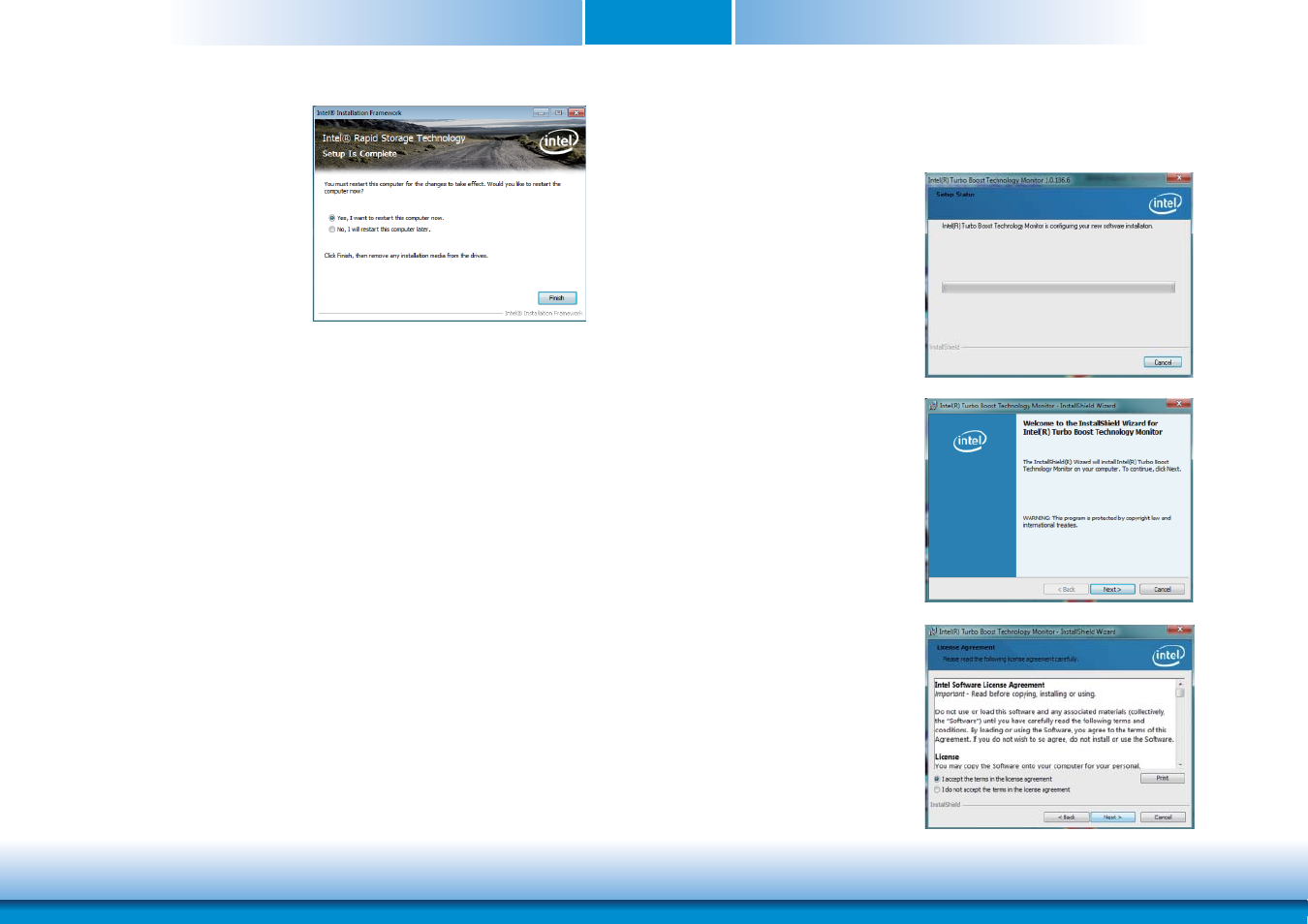Click Next in the Welcome InstallShield Wizard
The image size is (1308, 924).
pos(1112,589)
